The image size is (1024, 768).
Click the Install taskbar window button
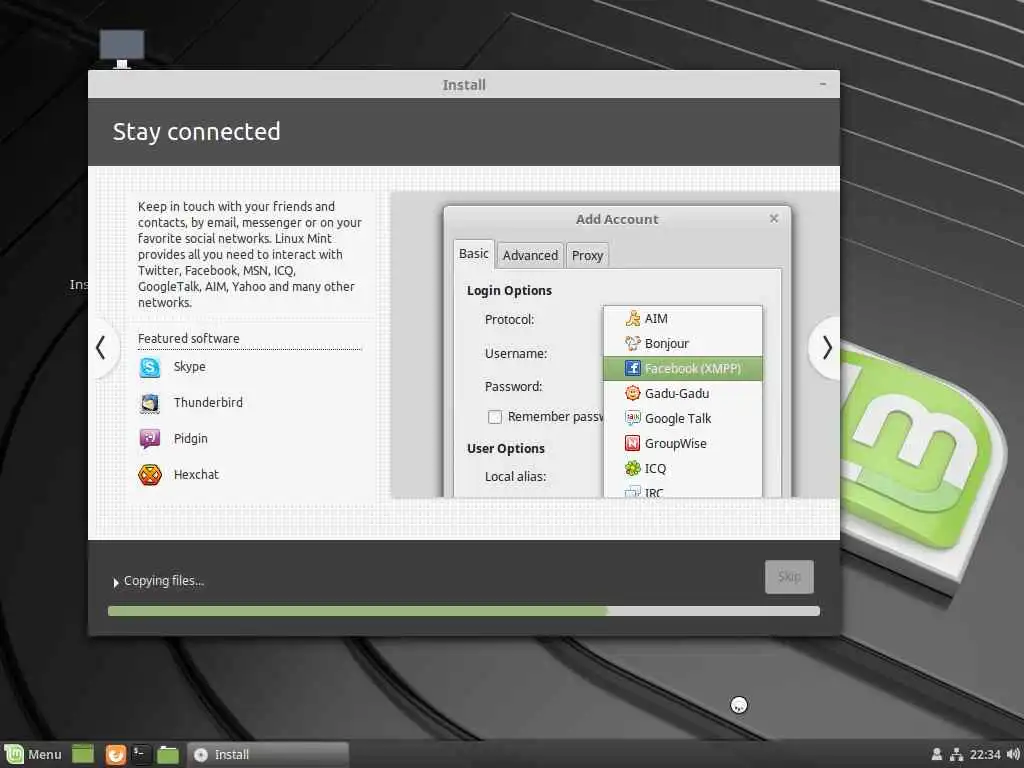(268, 754)
